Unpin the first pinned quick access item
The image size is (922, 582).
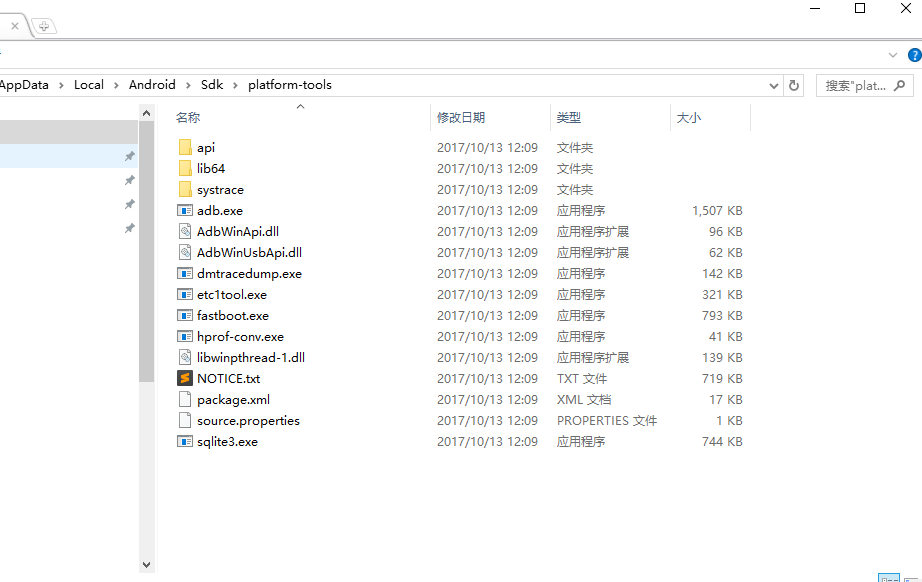[129, 156]
